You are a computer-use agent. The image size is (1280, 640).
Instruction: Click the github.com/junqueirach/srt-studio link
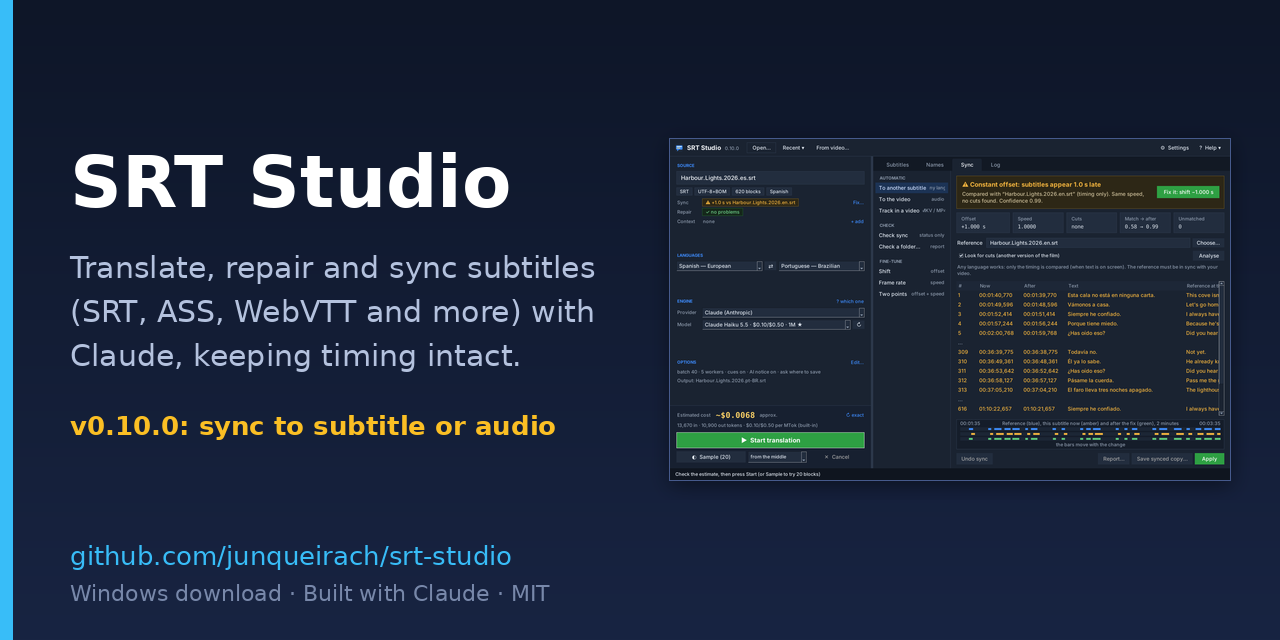[x=290, y=556]
